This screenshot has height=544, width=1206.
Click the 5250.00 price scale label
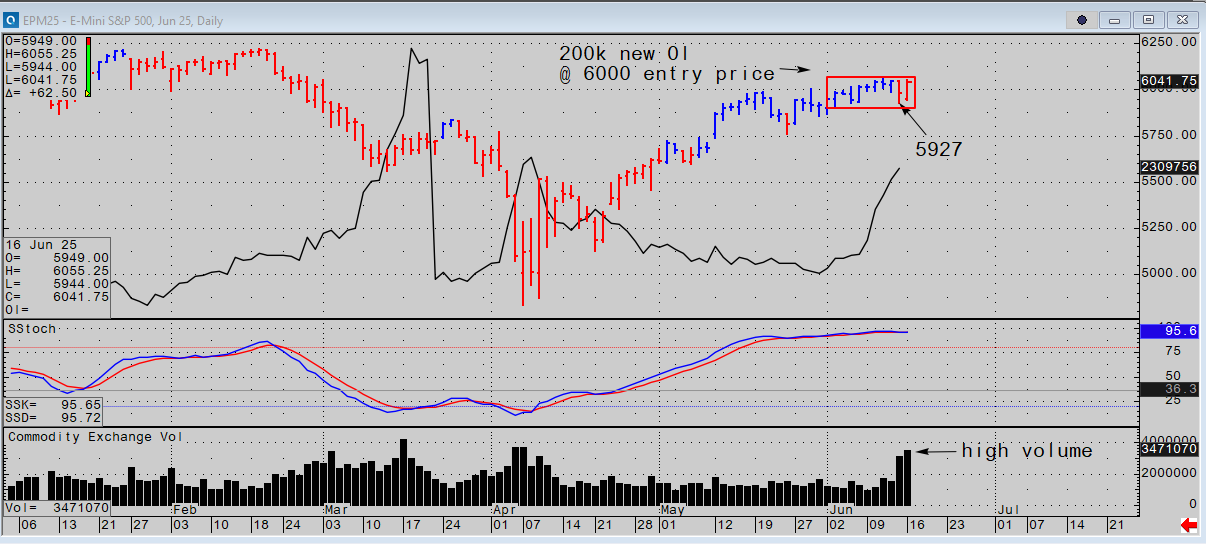tap(1170, 227)
